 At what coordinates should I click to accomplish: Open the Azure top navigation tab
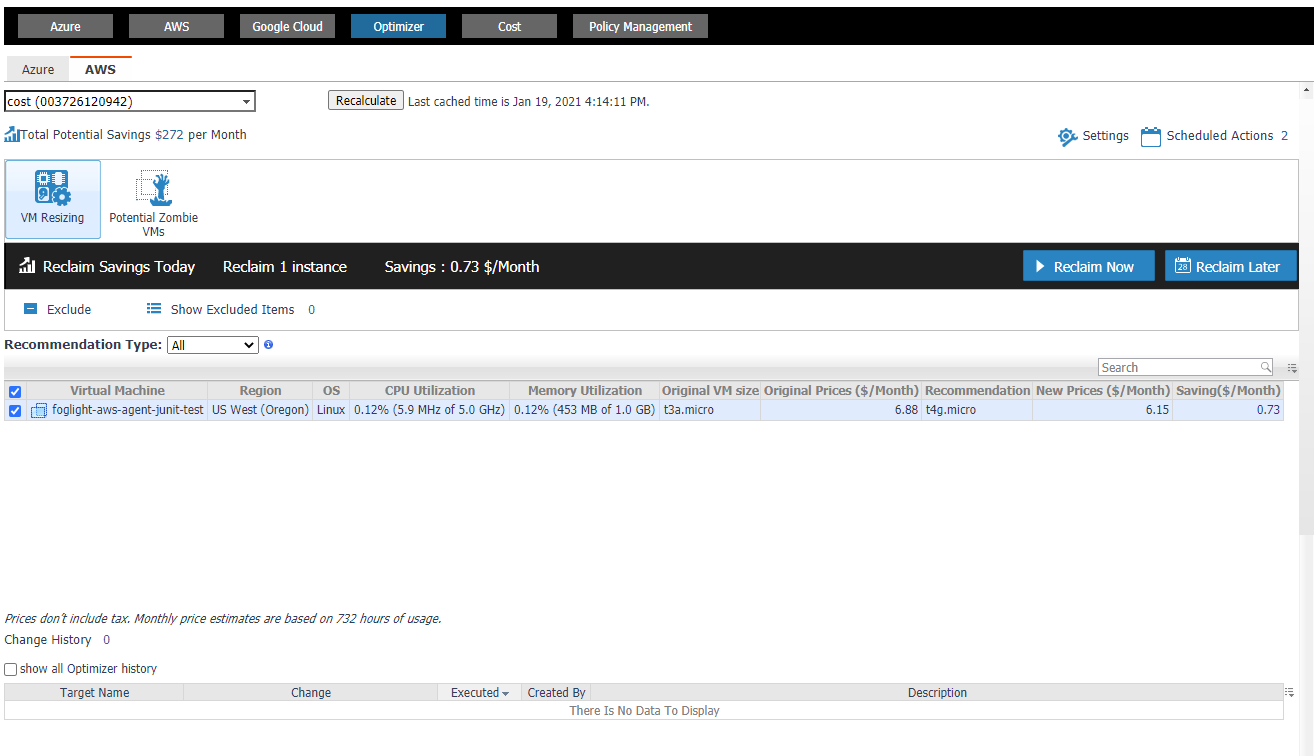coord(66,26)
